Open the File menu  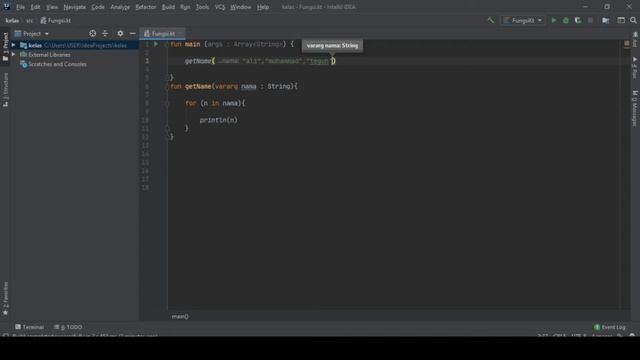20,7
